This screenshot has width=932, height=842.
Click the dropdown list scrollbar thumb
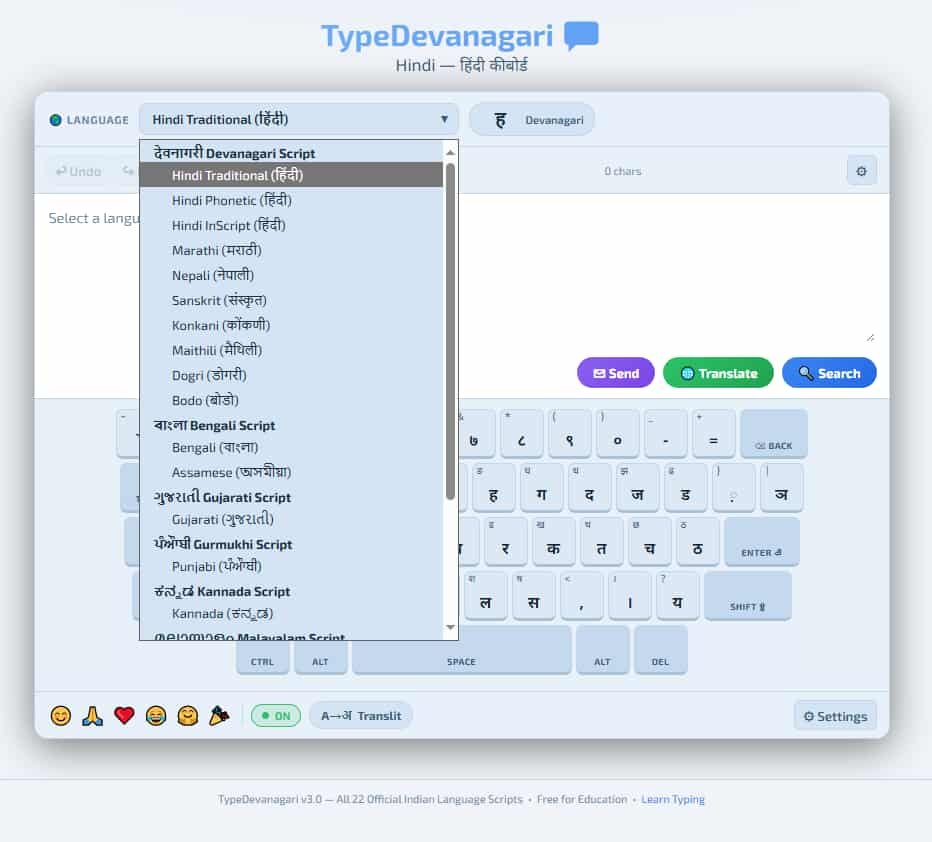click(x=451, y=332)
